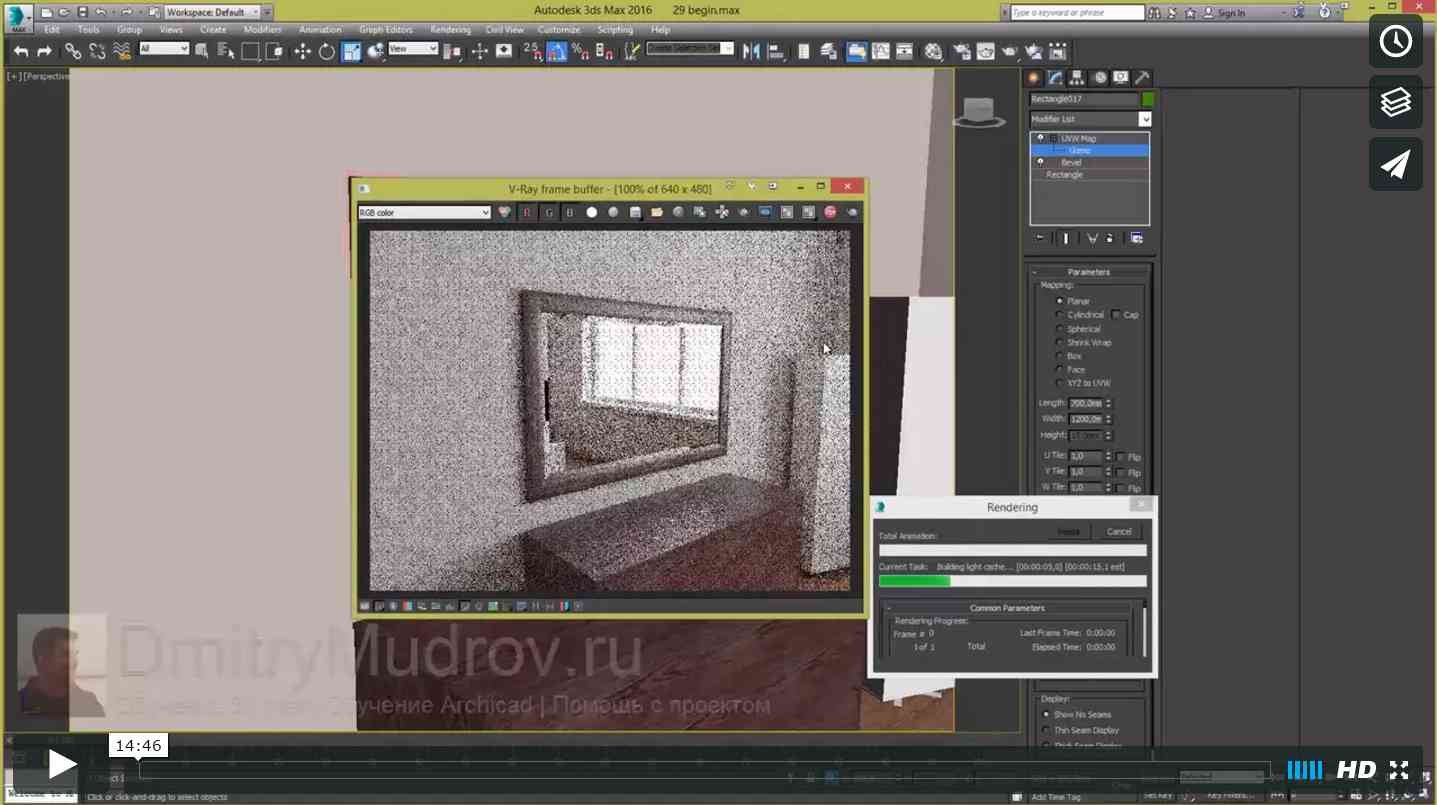Open the Material Editor from toolbar
Viewport: 1437px width, 805px height.
[933, 51]
